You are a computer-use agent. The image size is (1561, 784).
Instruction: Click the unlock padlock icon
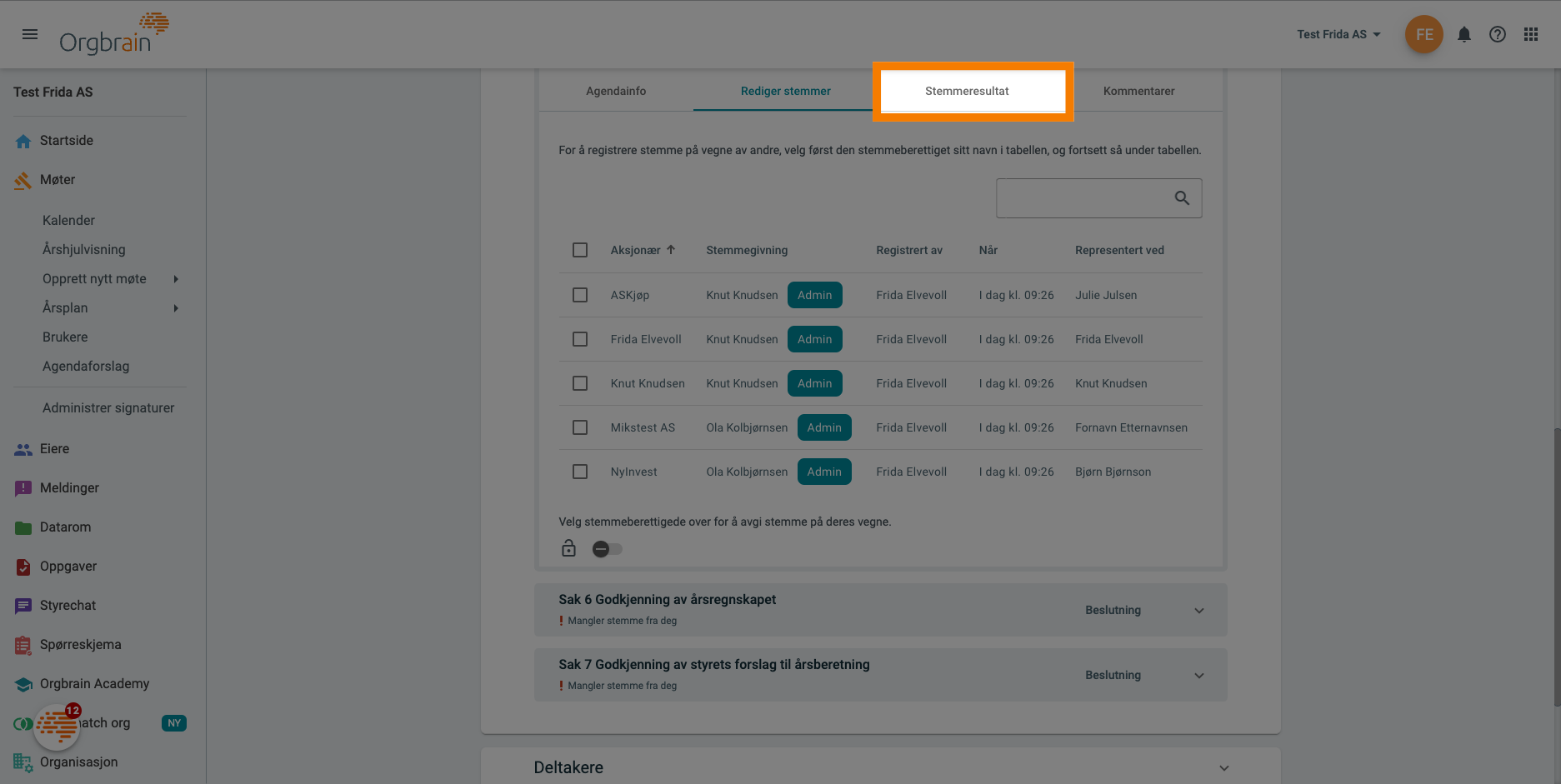(568, 548)
